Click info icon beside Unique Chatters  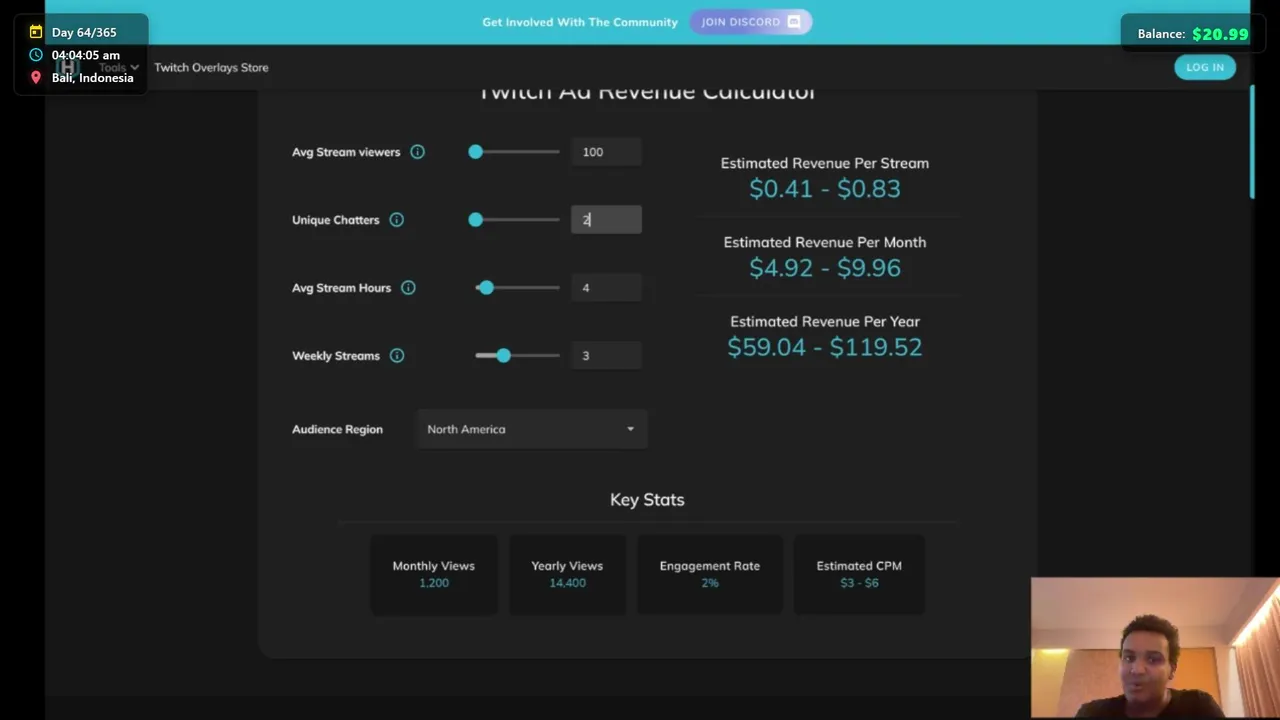coord(397,220)
